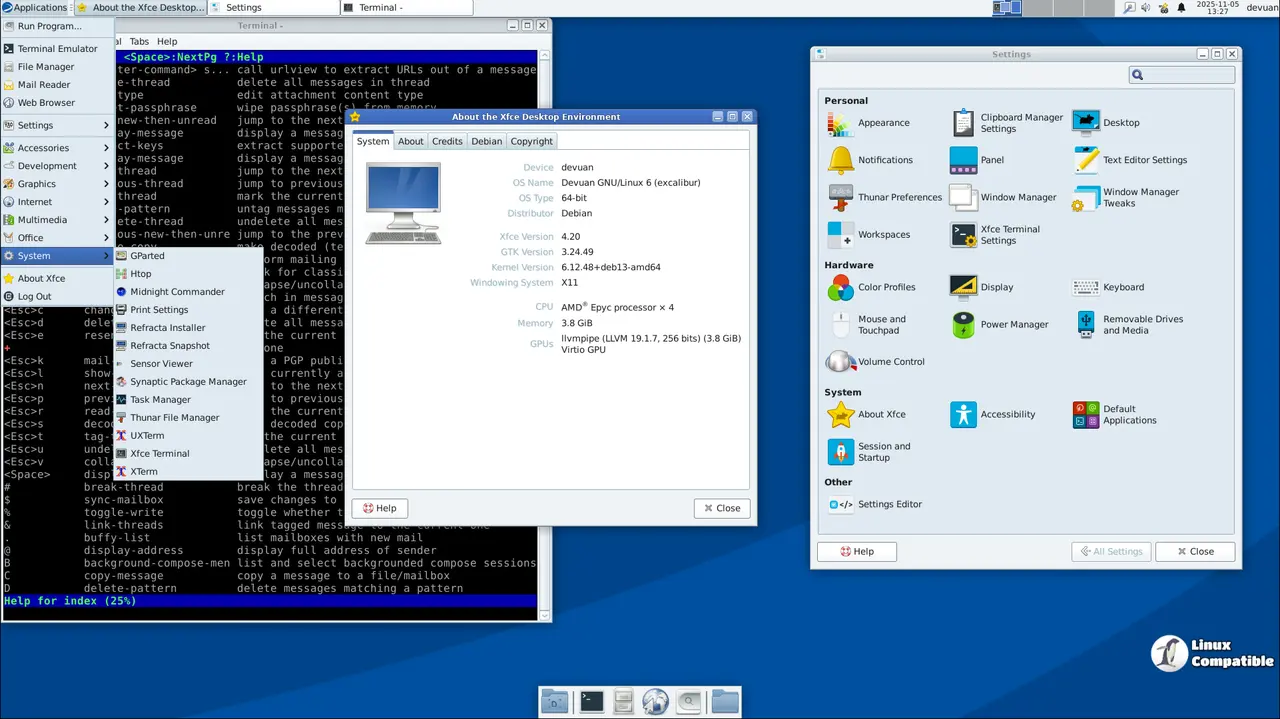The height and width of the screenshot is (719, 1280).
Task: Select Synaptic Package Manager from System menu
Action: tap(188, 382)
